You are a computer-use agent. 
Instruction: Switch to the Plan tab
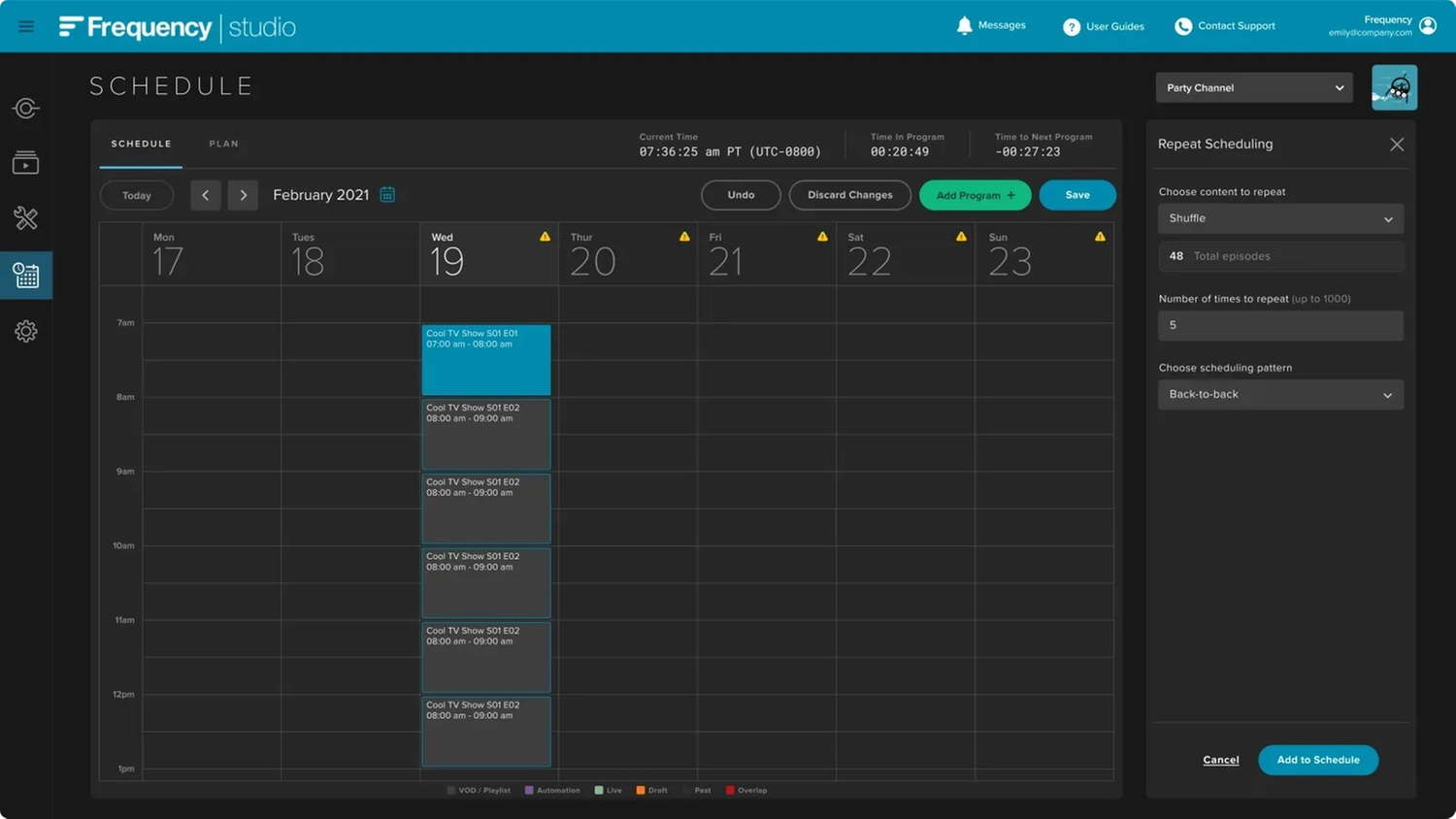[223, 144]
